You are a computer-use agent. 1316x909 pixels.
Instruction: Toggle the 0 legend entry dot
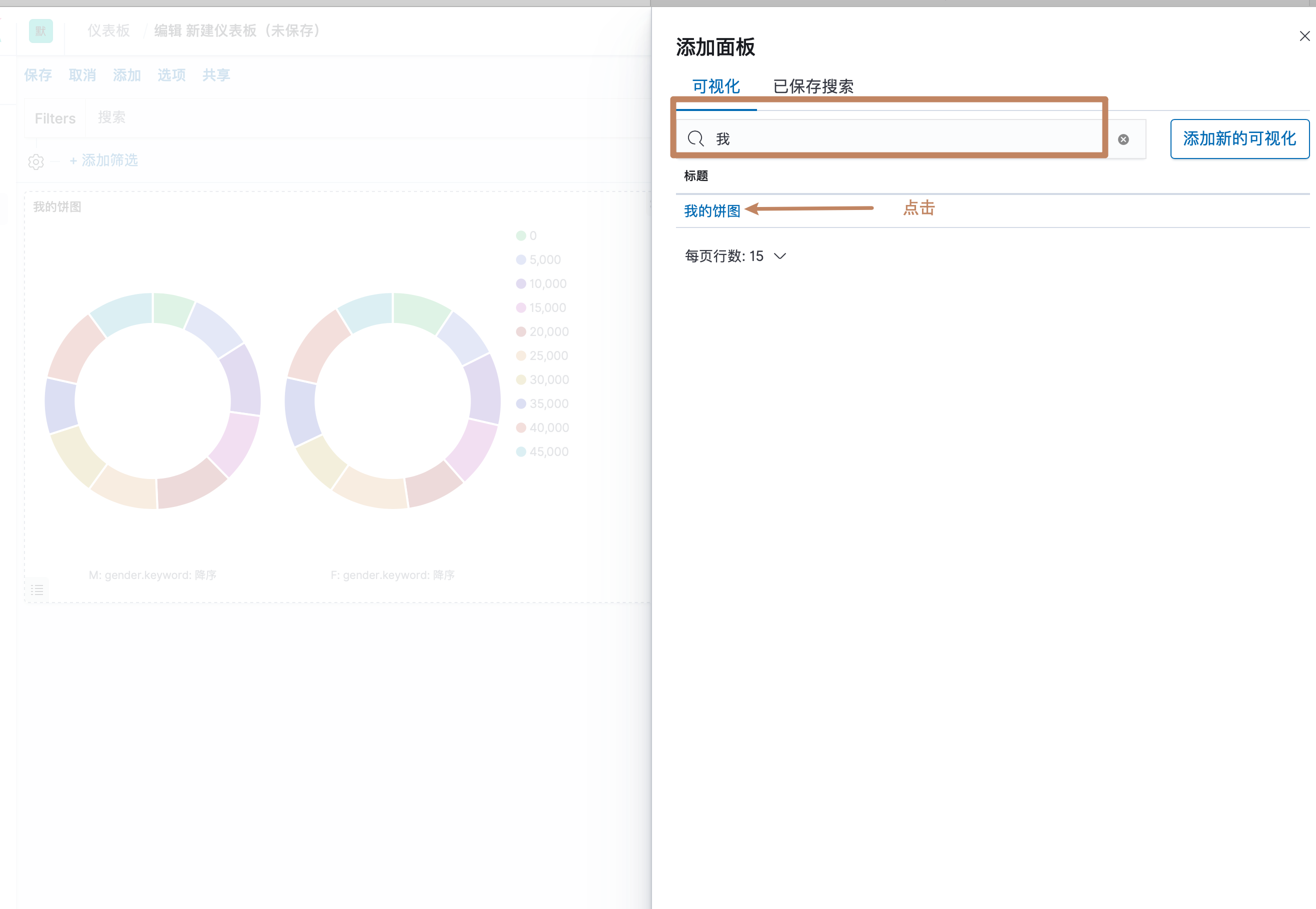520,236
